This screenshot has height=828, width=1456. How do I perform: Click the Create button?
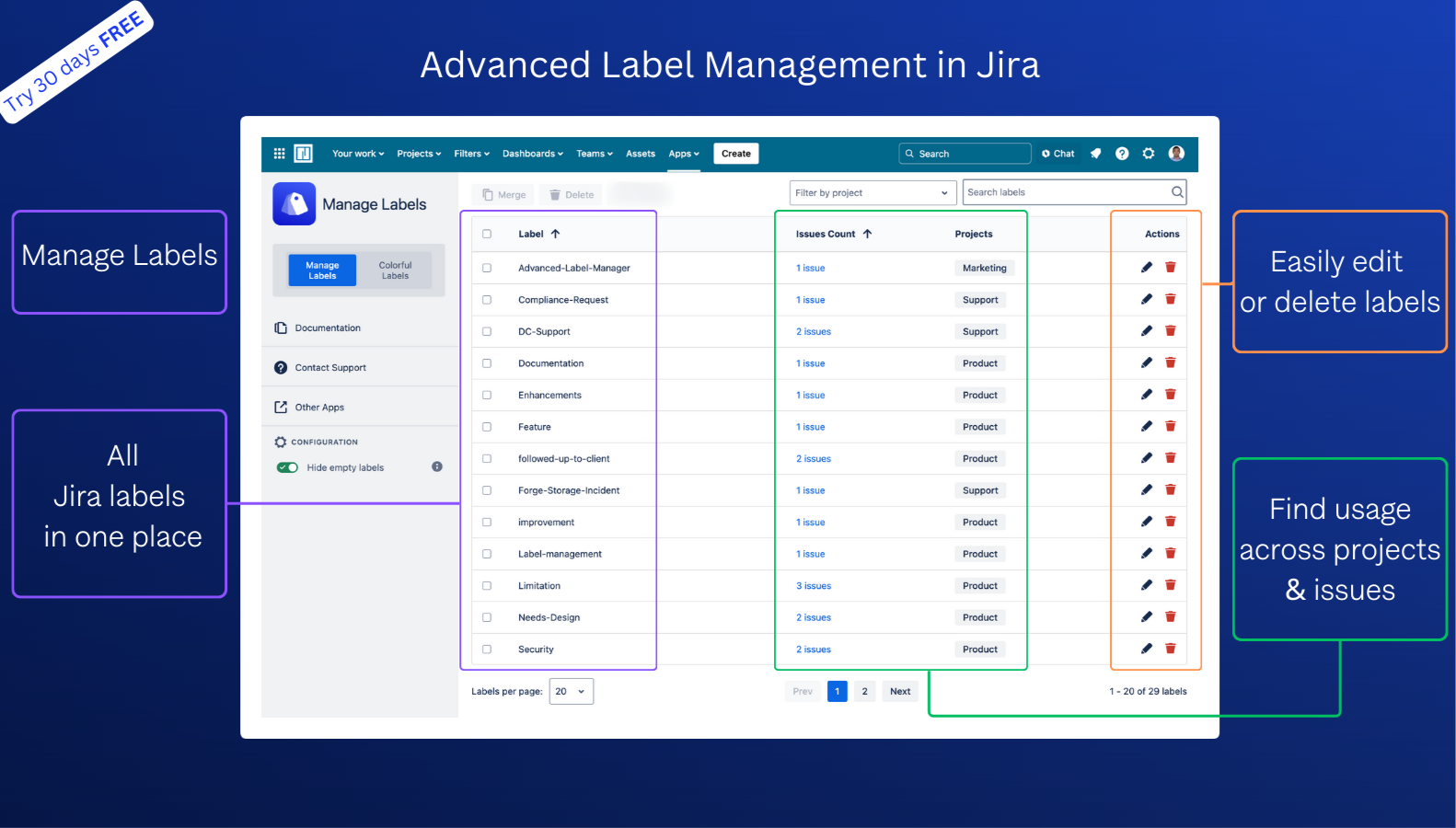click(x=735, y=154)
